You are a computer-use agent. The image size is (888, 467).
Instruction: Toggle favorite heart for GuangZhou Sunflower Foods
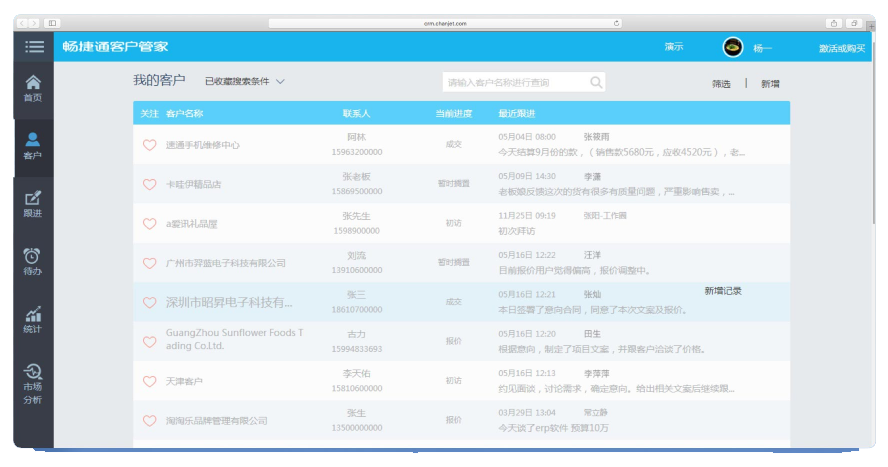(150, 342)
